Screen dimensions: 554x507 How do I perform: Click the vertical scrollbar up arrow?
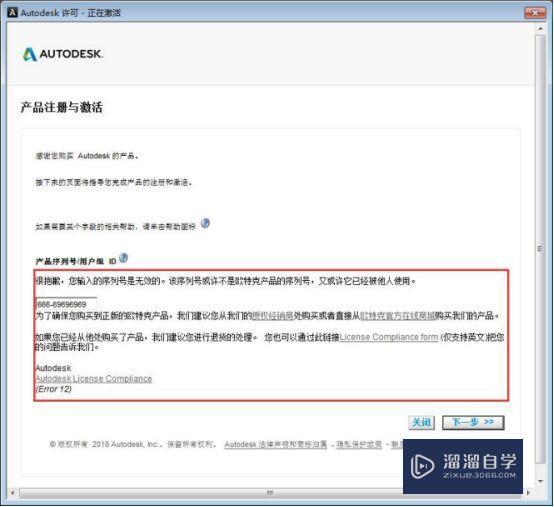(540, 28)
